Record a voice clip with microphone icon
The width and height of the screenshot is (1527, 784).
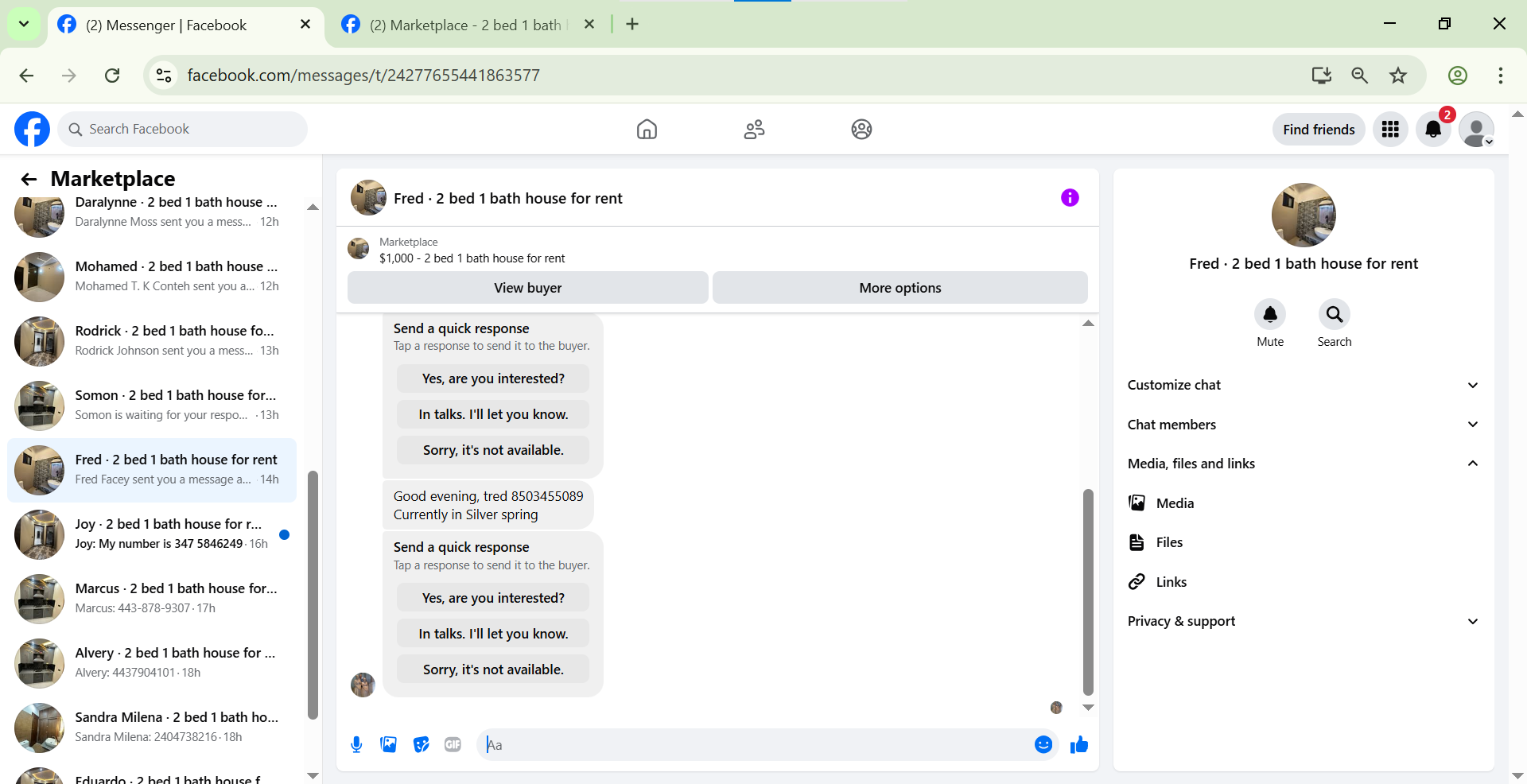(x=356, y=744)
